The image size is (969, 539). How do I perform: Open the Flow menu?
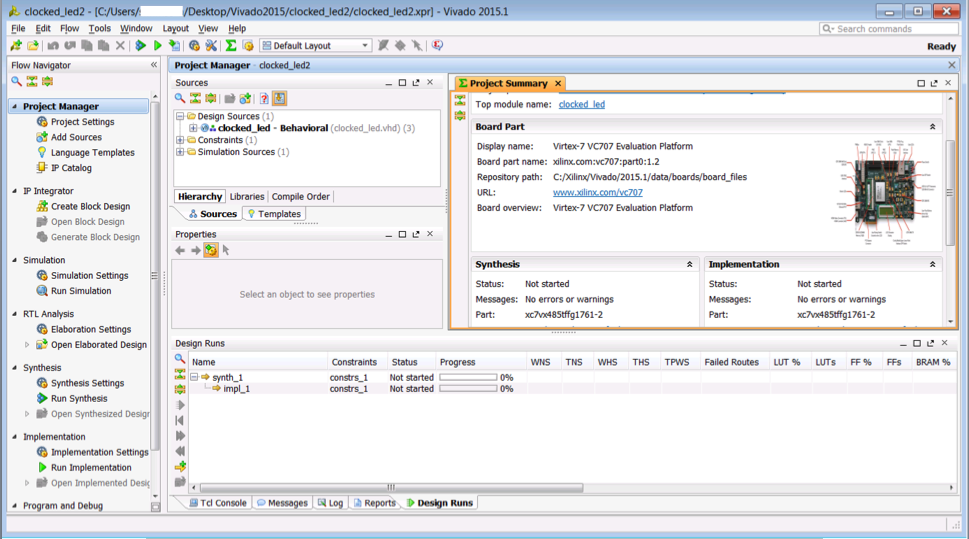click(x=69, y=28)
